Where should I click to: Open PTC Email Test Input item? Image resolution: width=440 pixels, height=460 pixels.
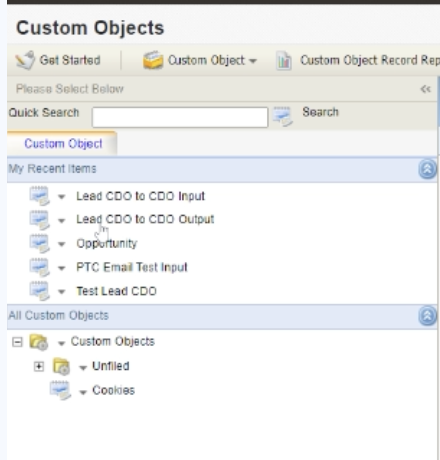click(x=132, y=267)
